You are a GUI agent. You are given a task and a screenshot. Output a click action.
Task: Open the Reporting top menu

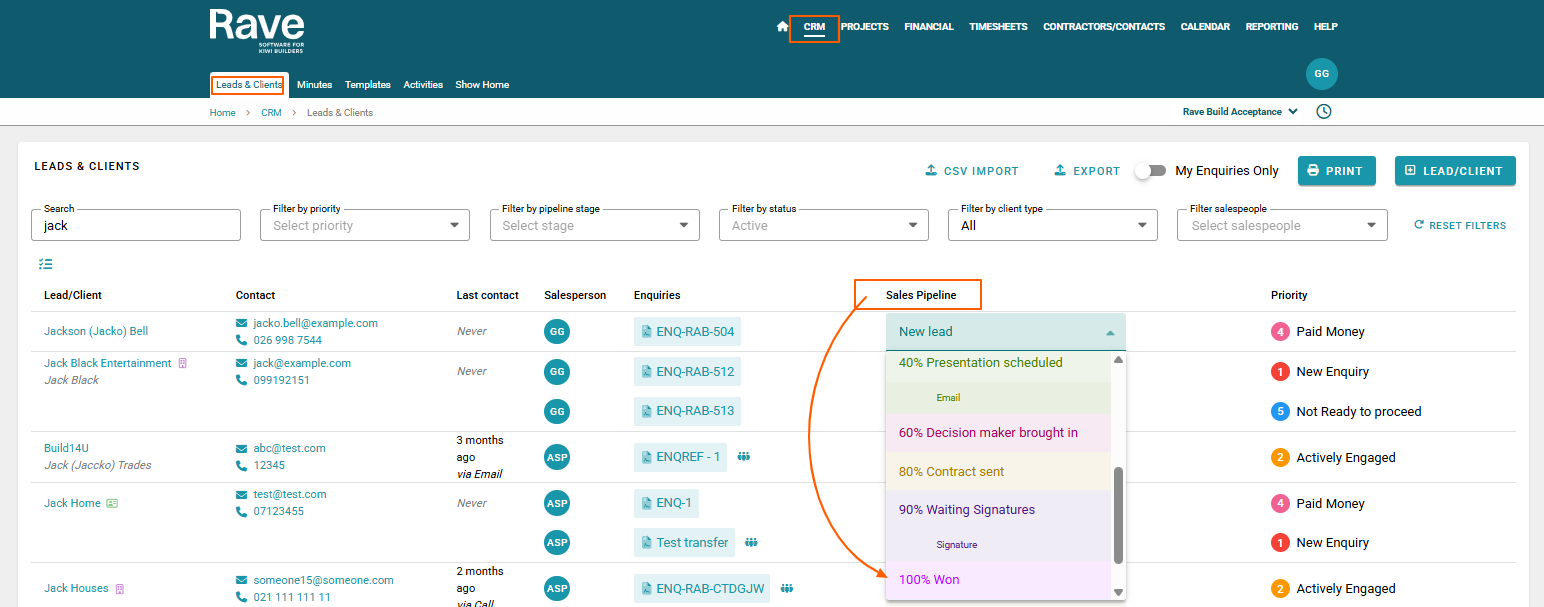(x=1272, y=27)
